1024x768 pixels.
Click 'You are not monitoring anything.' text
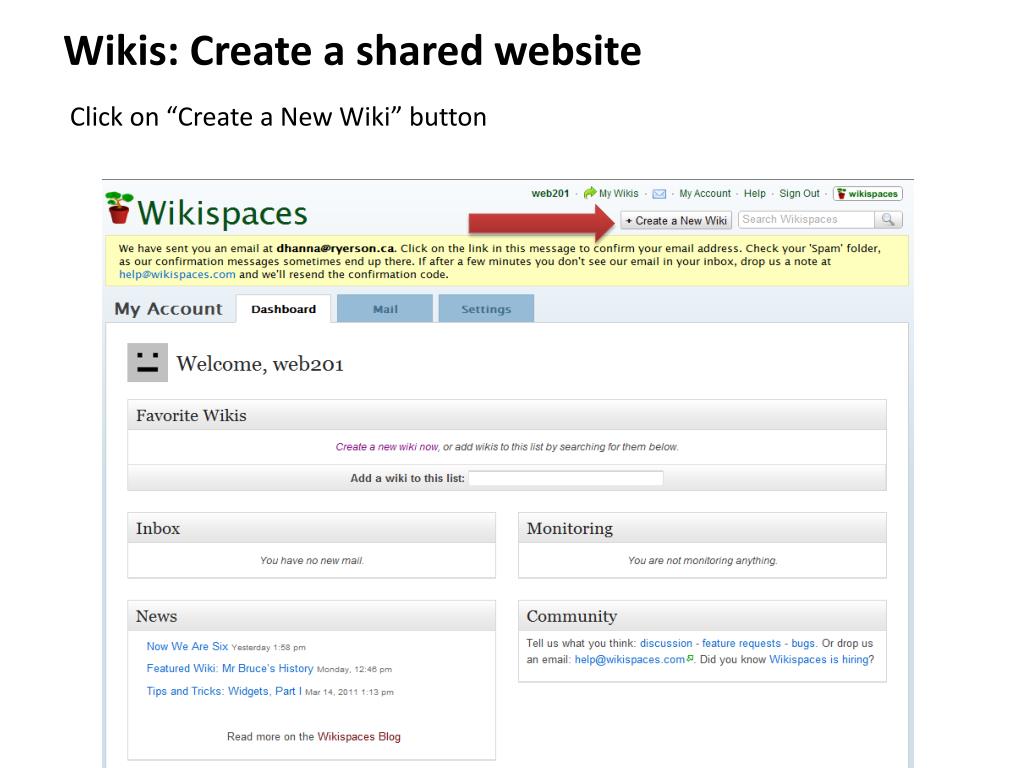(703, 560)
